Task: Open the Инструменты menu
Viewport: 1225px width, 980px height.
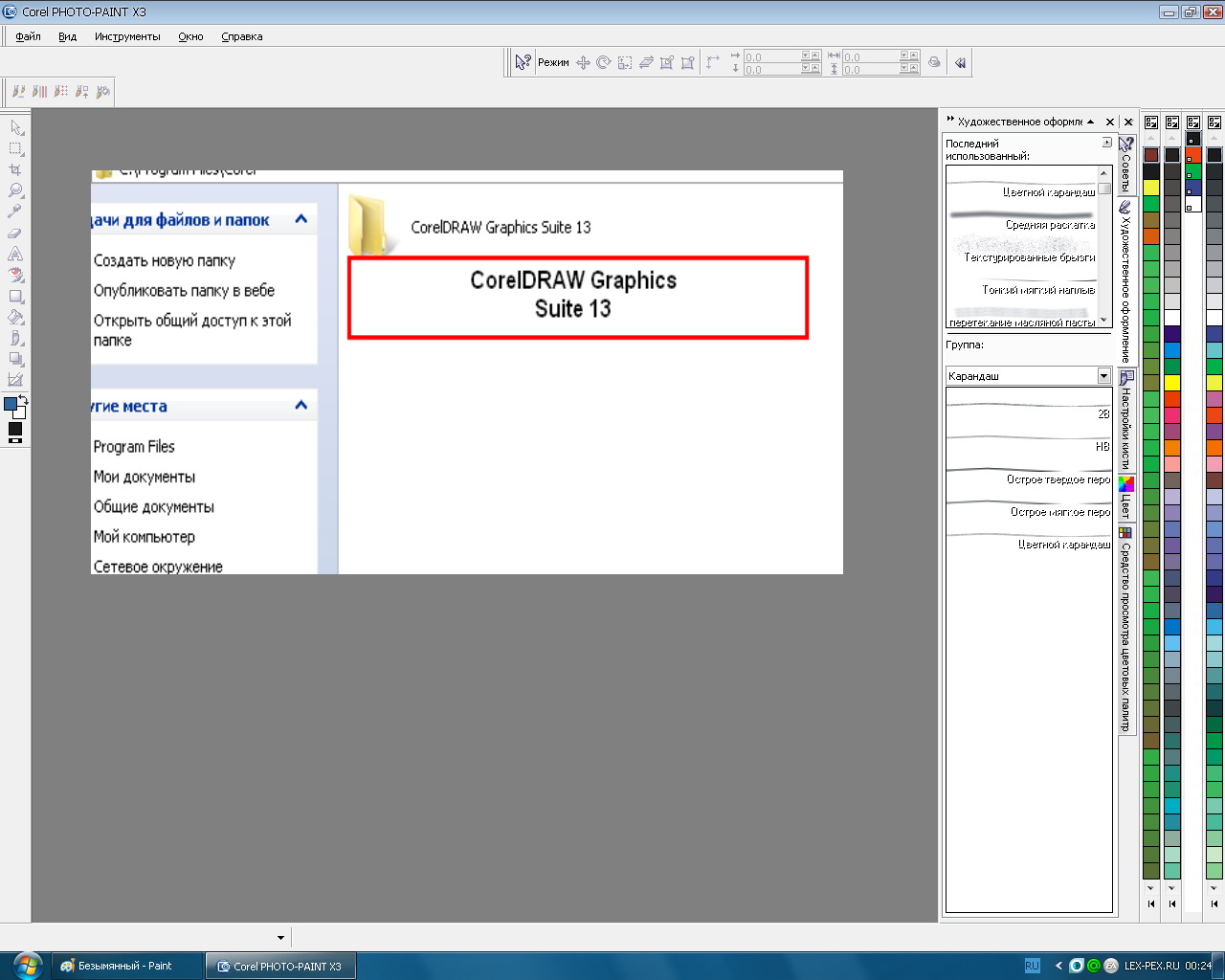Action: pos(127,36)
